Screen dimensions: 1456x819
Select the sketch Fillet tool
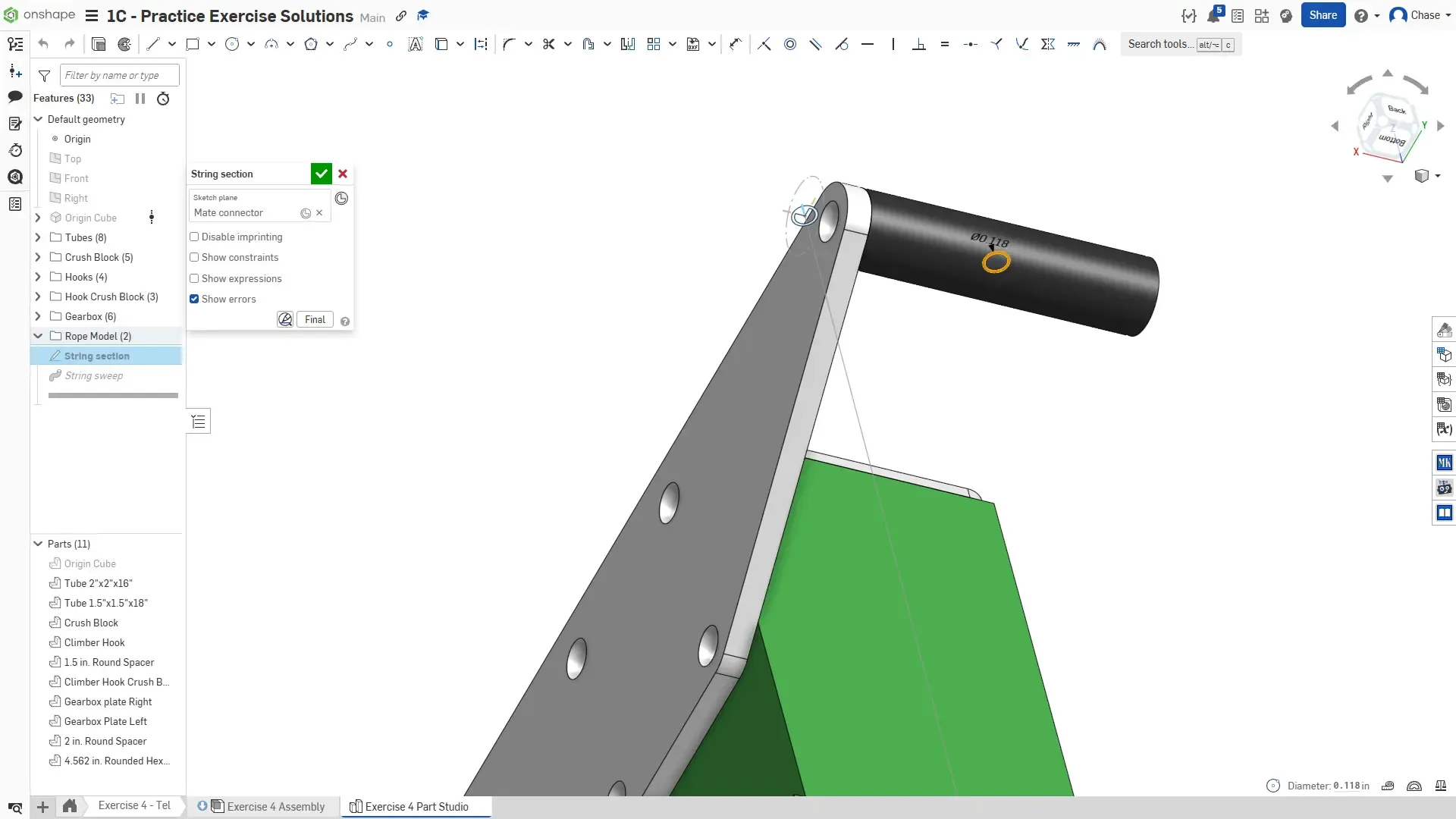pyautogui.click(x=509, y=44)
